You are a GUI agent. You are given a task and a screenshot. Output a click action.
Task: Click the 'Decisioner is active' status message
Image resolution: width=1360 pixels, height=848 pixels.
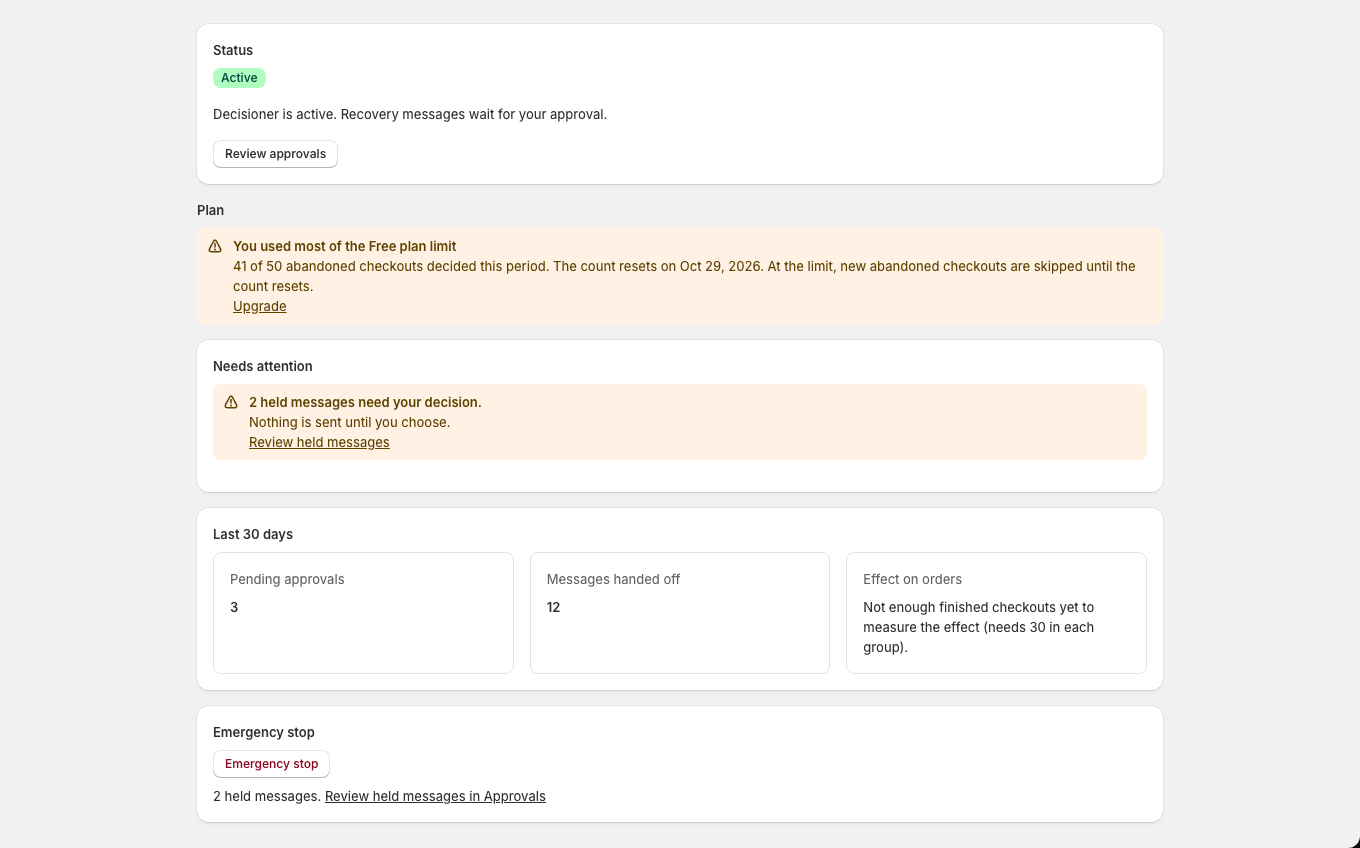point(410,114)
